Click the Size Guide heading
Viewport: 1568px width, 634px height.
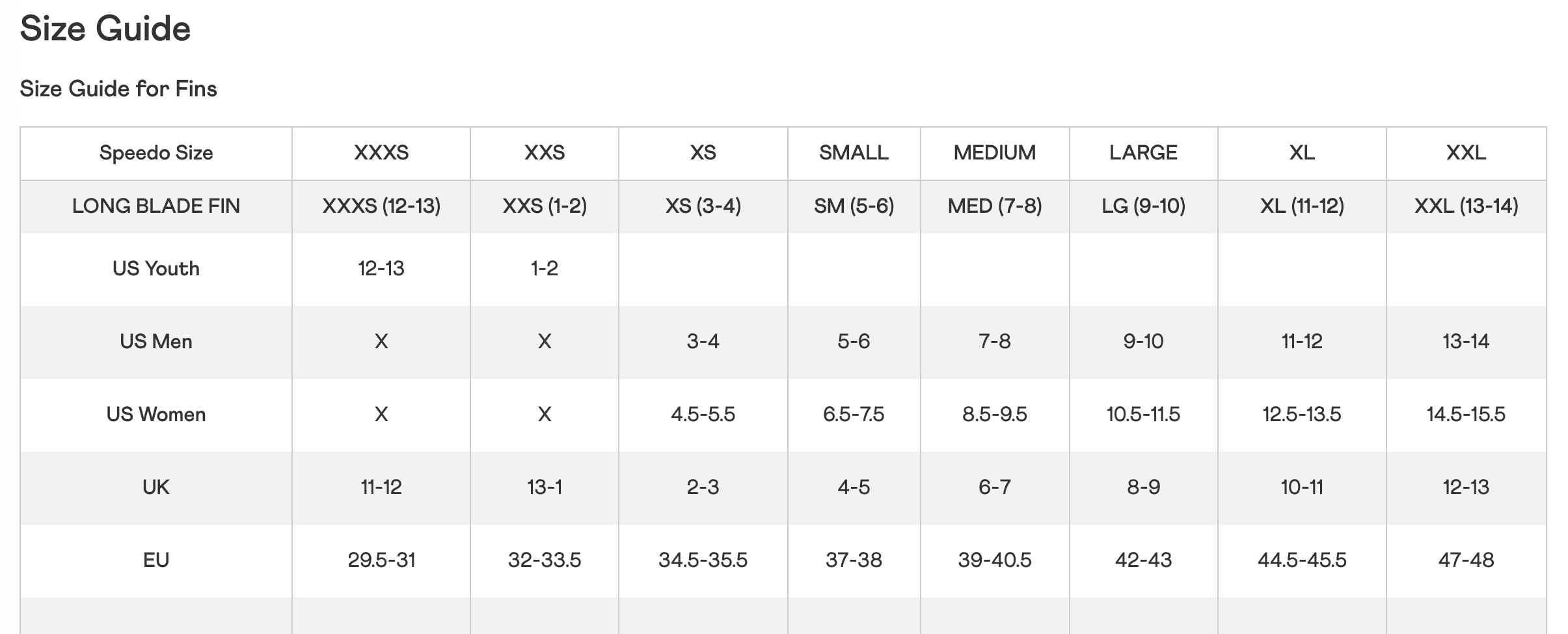pos(105,29)
